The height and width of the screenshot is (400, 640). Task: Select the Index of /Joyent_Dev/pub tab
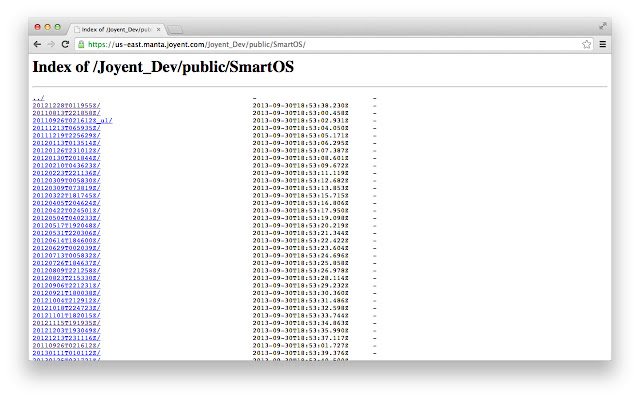(116, 29)
